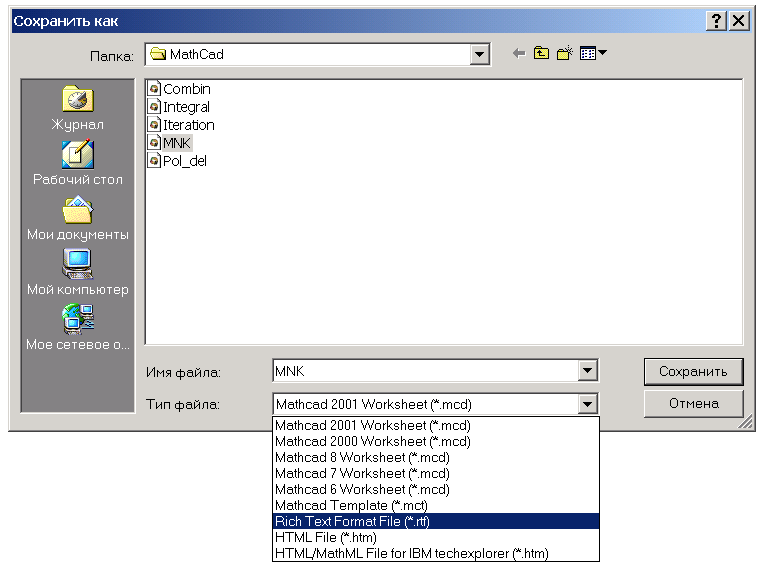Choose Mathcad 6 Worksheet (*.mcd)
780x567 pixels.
coord(436,489)
